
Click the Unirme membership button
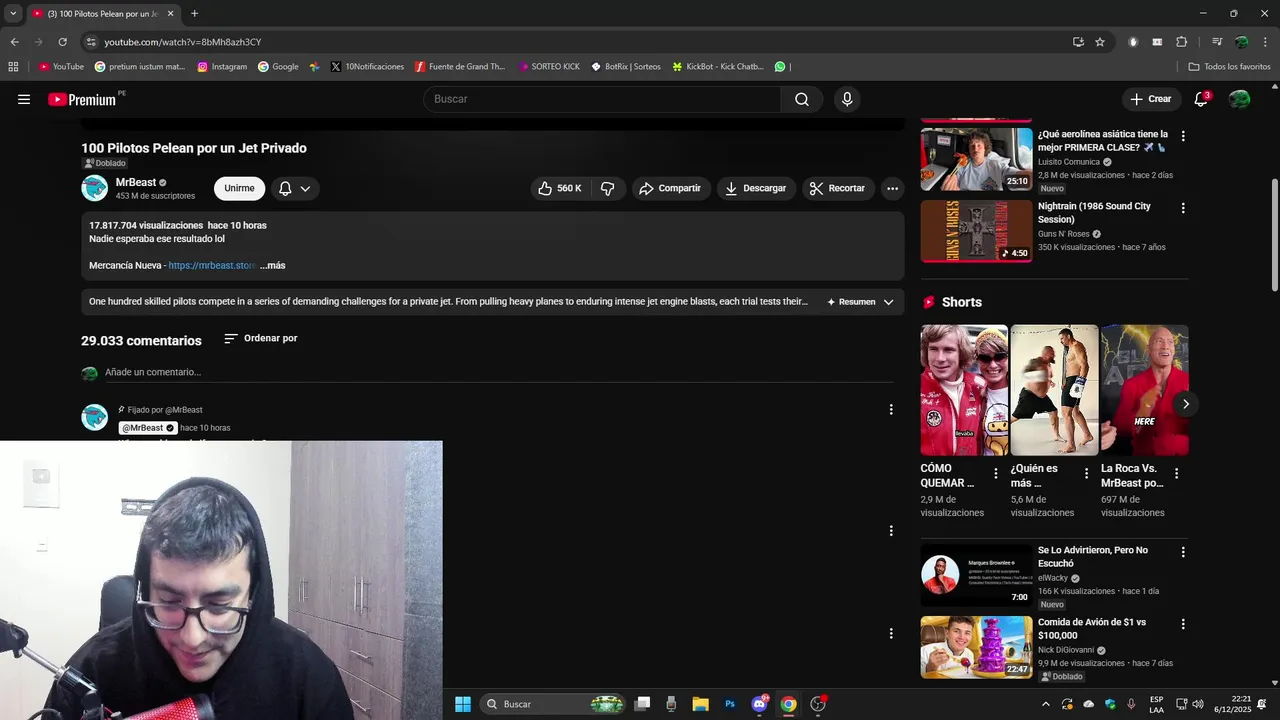(239, 188)
